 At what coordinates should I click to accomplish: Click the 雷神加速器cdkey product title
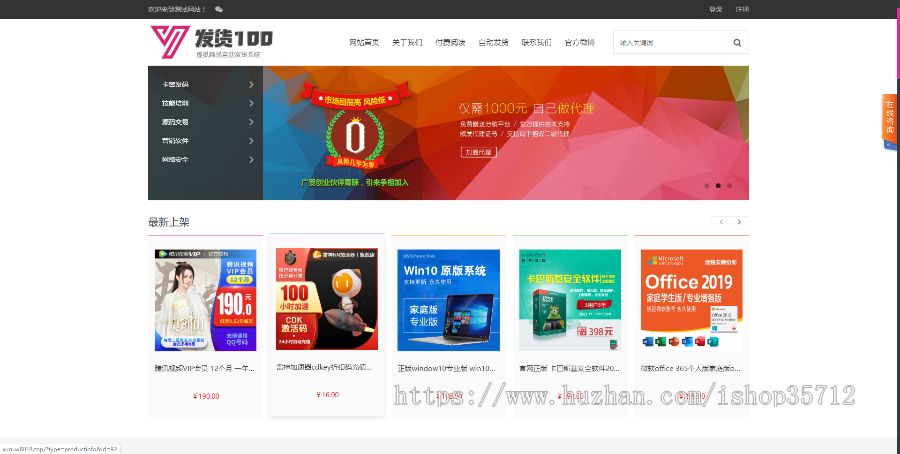(x=324, y=367)
